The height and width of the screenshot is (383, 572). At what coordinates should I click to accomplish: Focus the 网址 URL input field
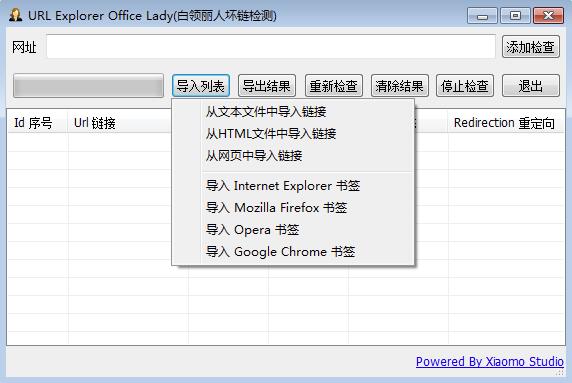[x=271, y=47]
